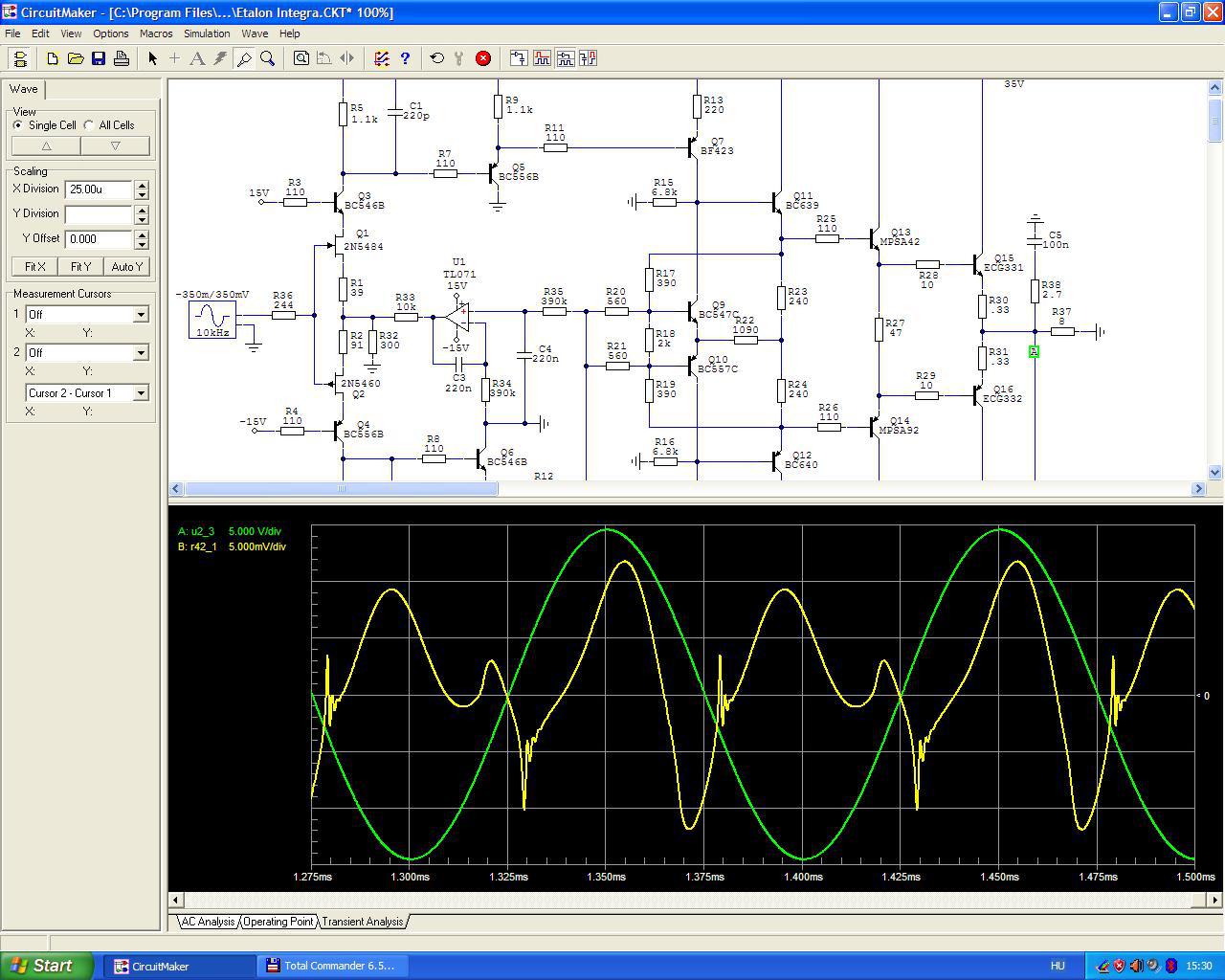The height and width of the screenshot is (980, 1225).
Task: Open measurement cursor 2 dropdown
Action: point(141,353)
